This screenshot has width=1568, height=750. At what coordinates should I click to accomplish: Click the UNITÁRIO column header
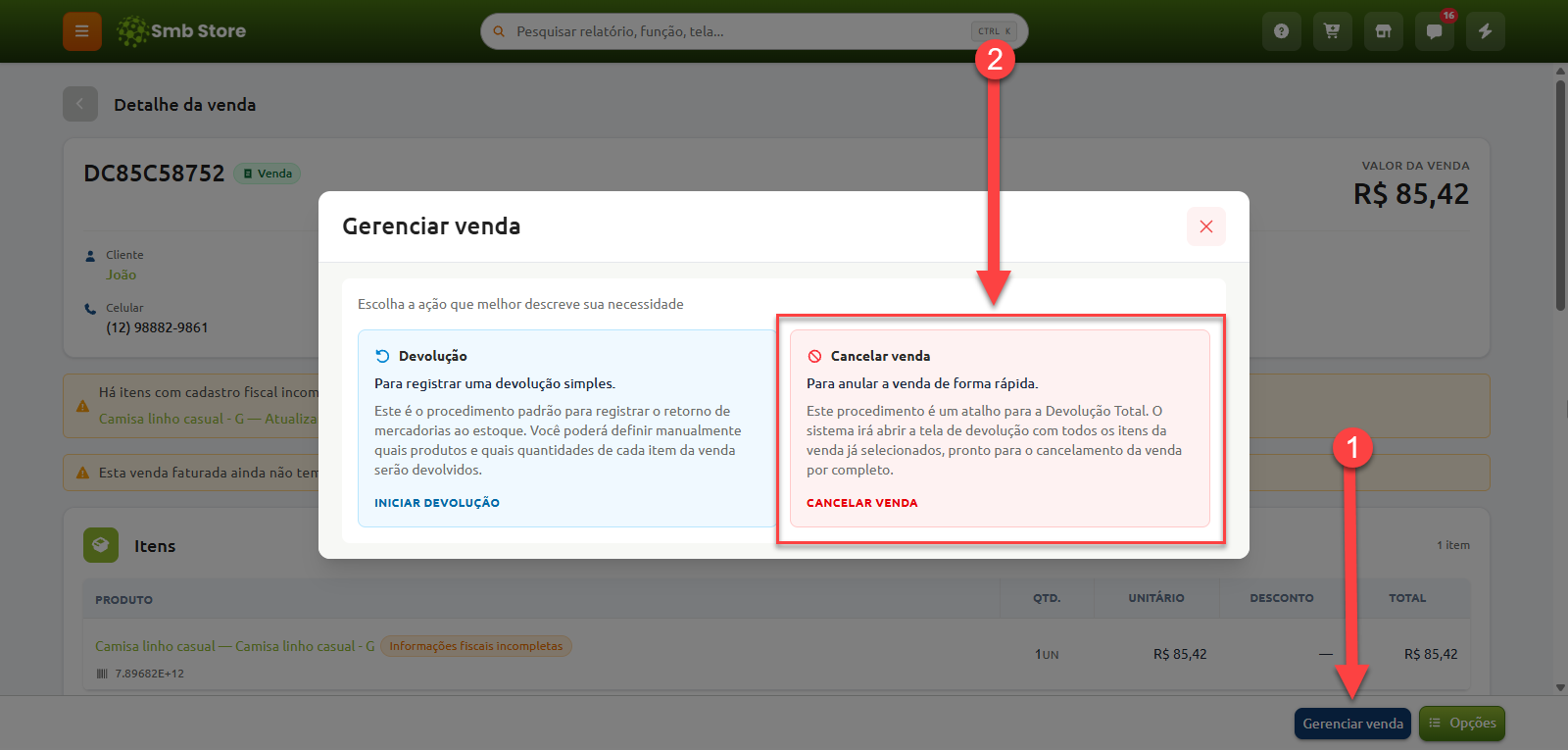(1156, 598)
